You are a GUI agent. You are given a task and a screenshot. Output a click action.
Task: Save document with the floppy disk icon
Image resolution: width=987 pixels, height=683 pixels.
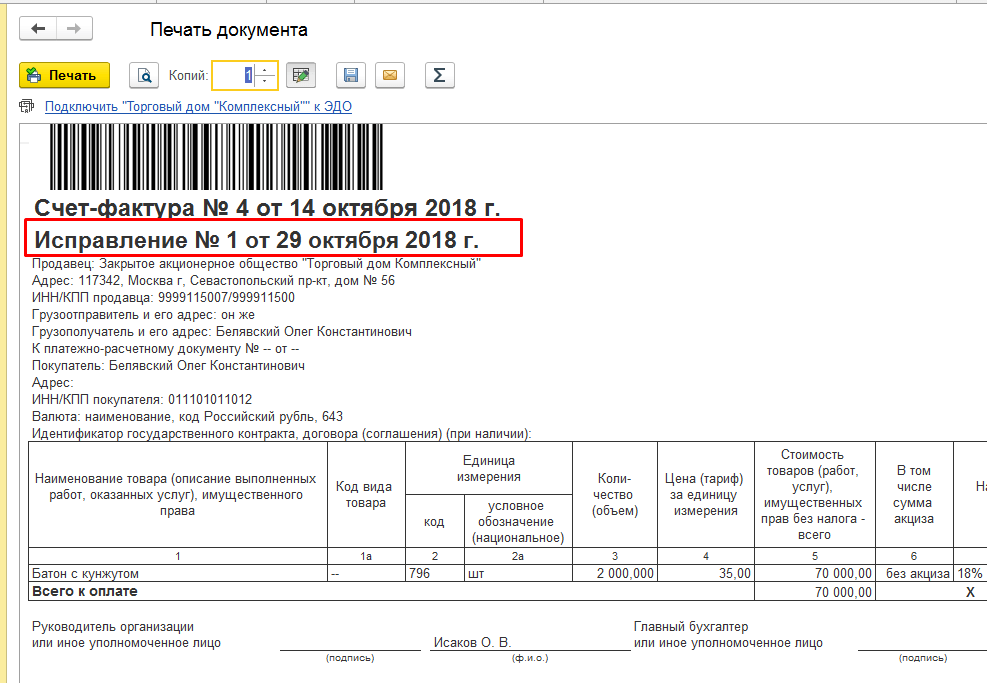tap(351, 76)
